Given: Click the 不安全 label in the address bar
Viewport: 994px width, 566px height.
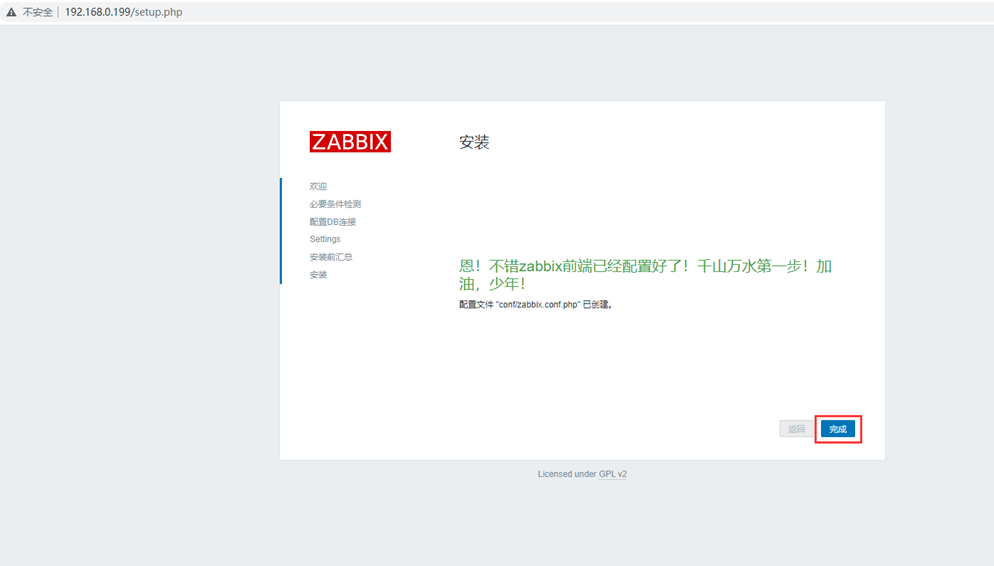Looking at the screenshot, I should click(37, 12).
